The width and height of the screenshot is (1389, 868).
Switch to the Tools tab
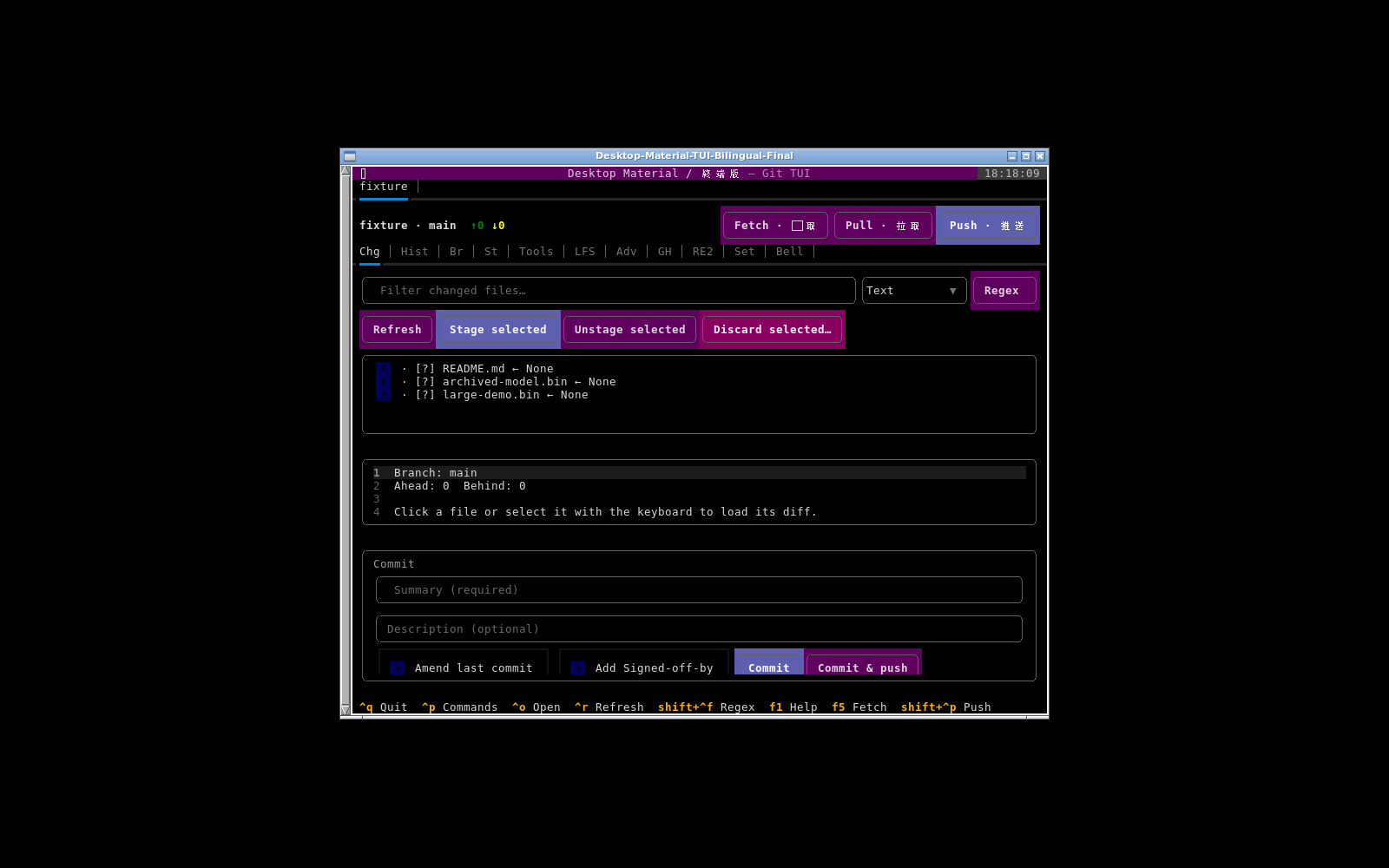[537, 252]
